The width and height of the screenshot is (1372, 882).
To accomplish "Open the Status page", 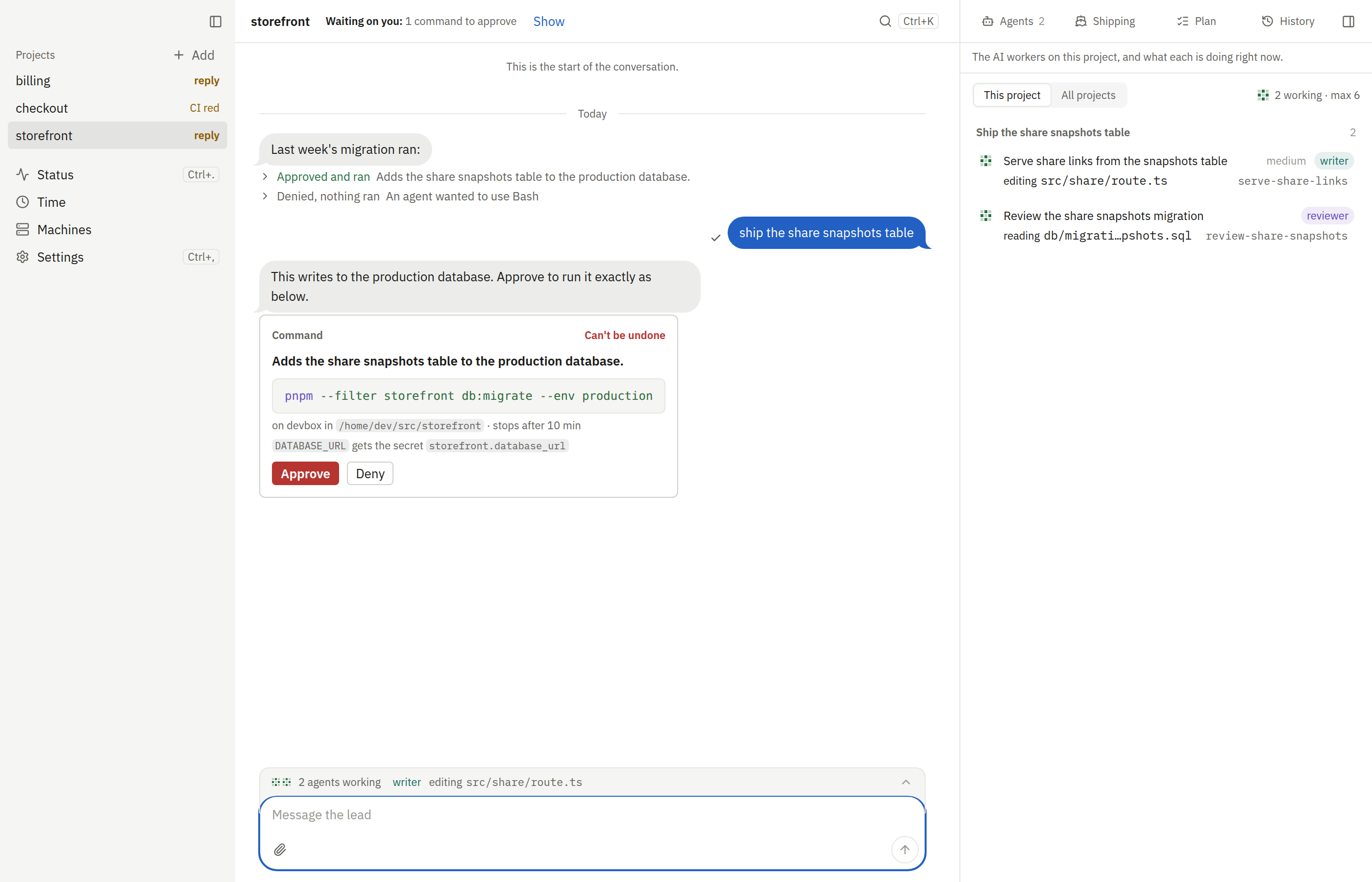I will 118,174.
